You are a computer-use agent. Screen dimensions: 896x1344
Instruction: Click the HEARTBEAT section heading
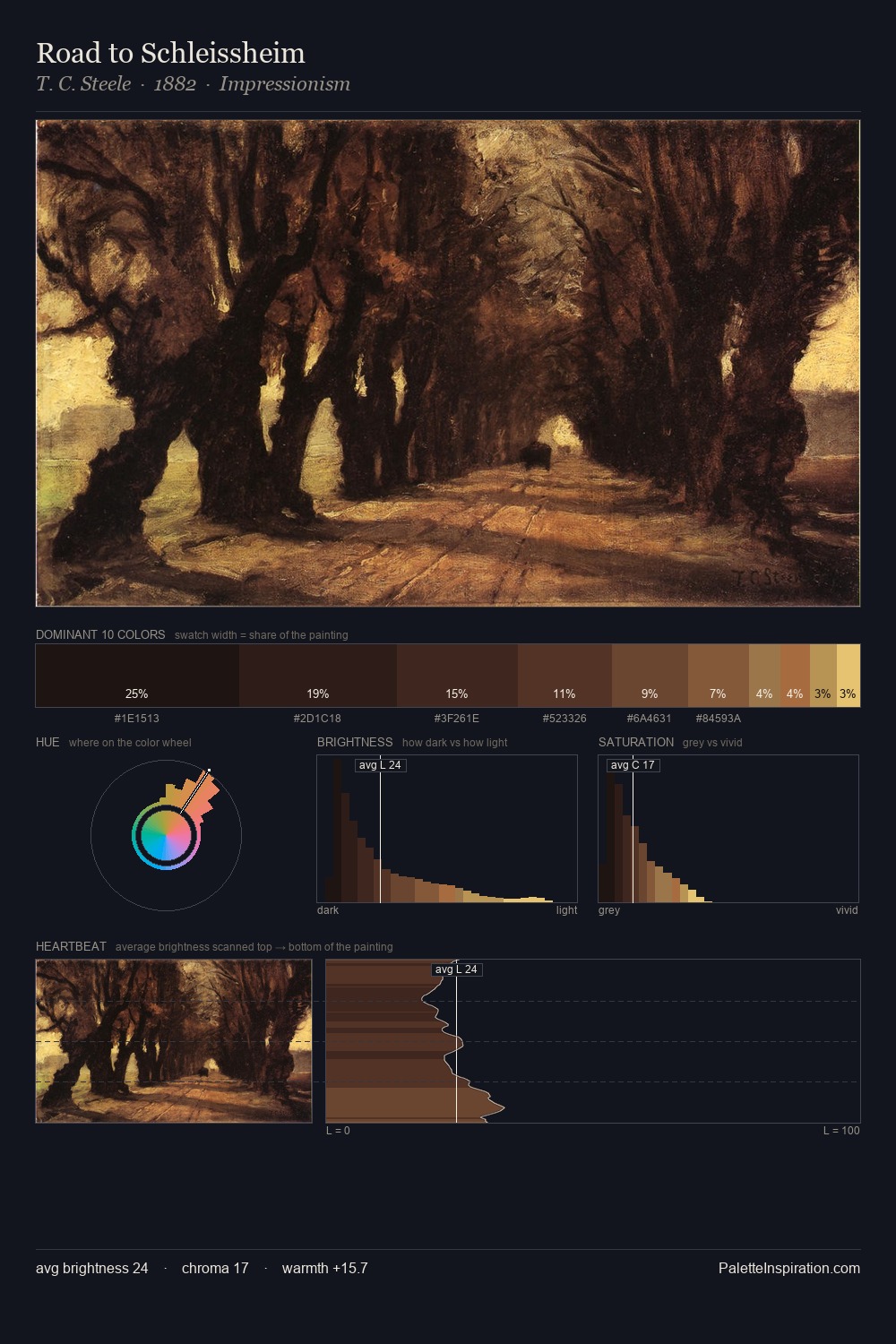[71, 946]
